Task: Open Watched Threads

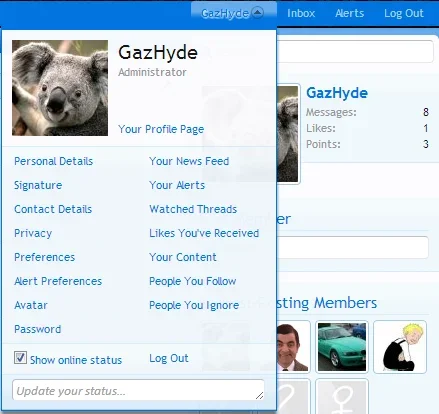Action: (x=193, y=209)
